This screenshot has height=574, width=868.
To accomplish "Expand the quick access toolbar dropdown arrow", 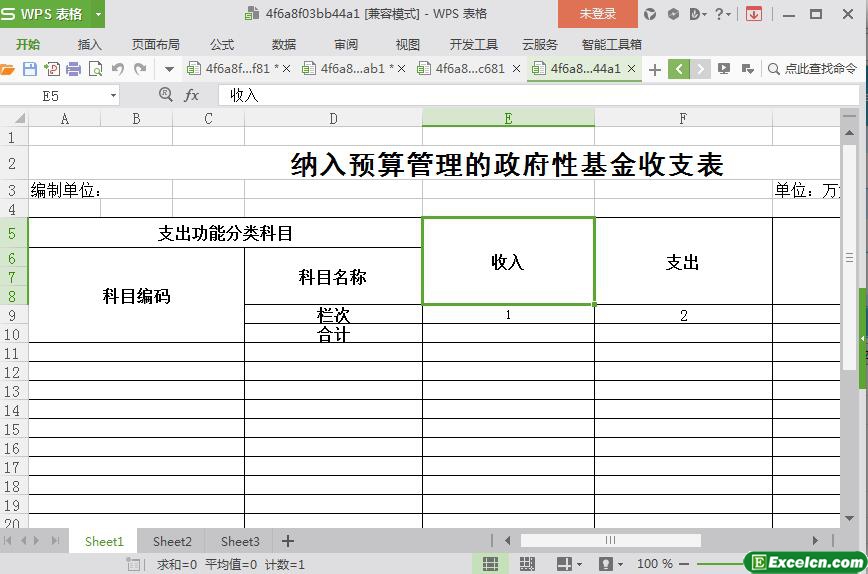I will [x=169, y=69].
